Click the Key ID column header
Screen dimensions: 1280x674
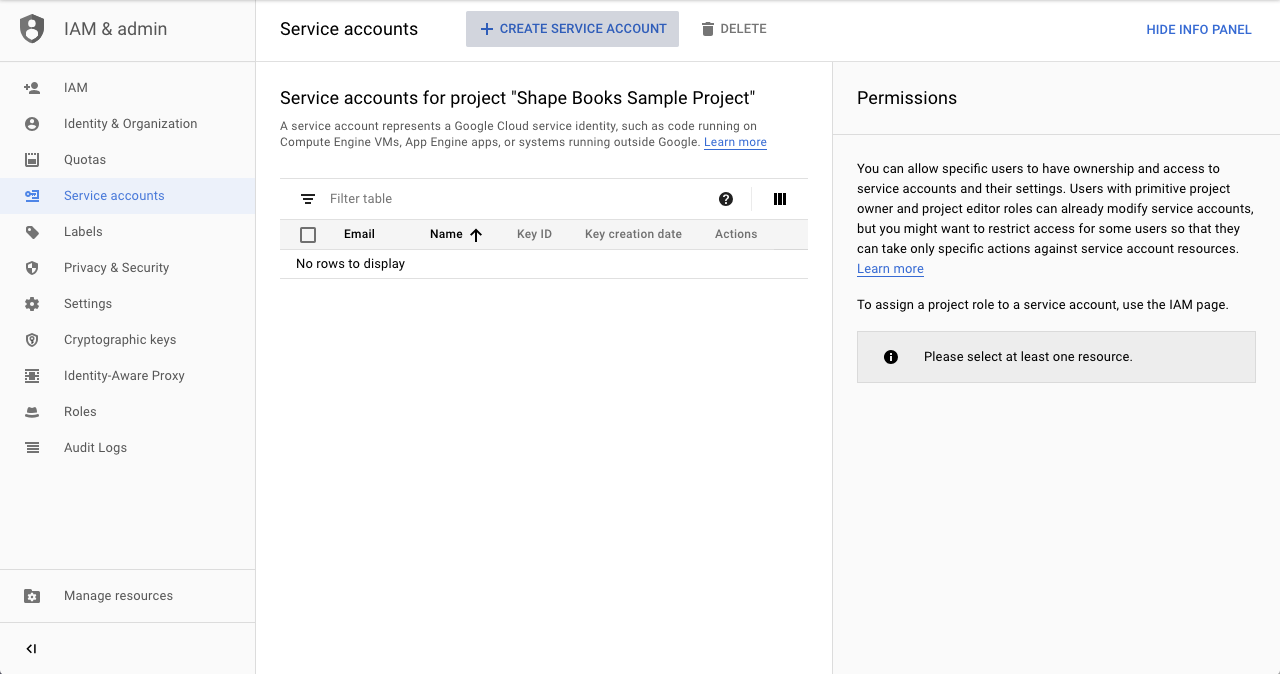[x=534, y=234]
